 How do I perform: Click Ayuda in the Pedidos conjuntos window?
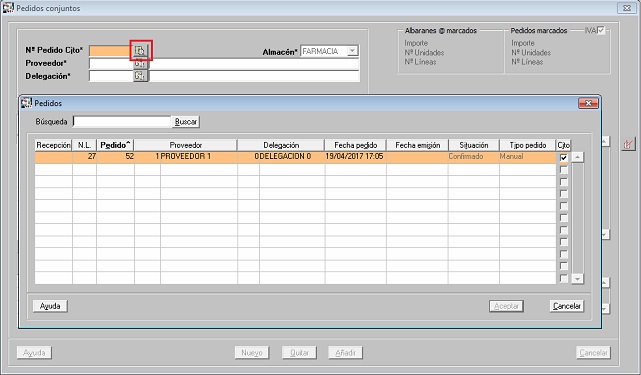click(x=34, y=353)
